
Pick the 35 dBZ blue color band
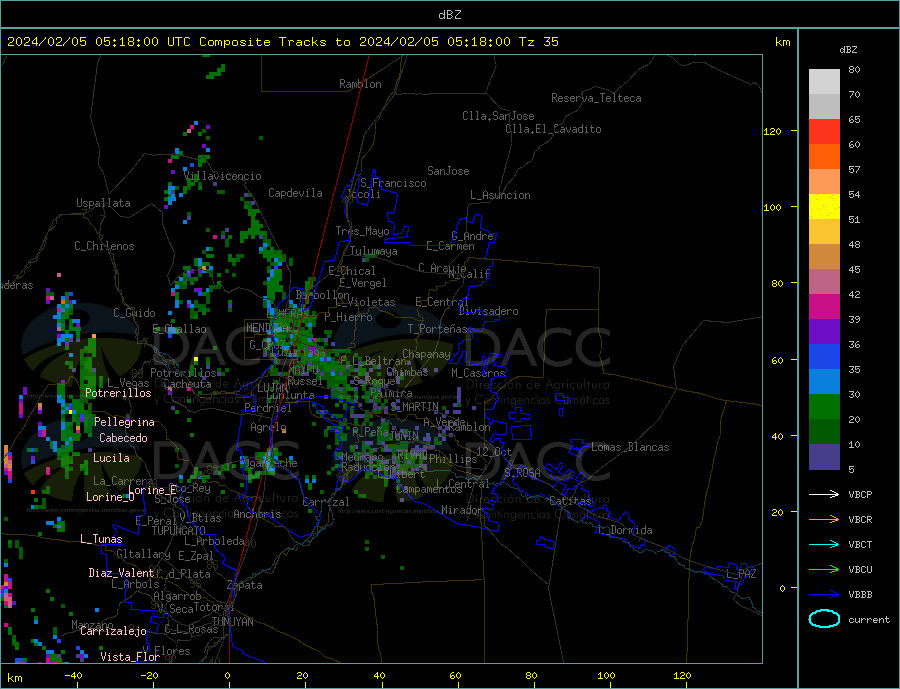pos(824,357)
